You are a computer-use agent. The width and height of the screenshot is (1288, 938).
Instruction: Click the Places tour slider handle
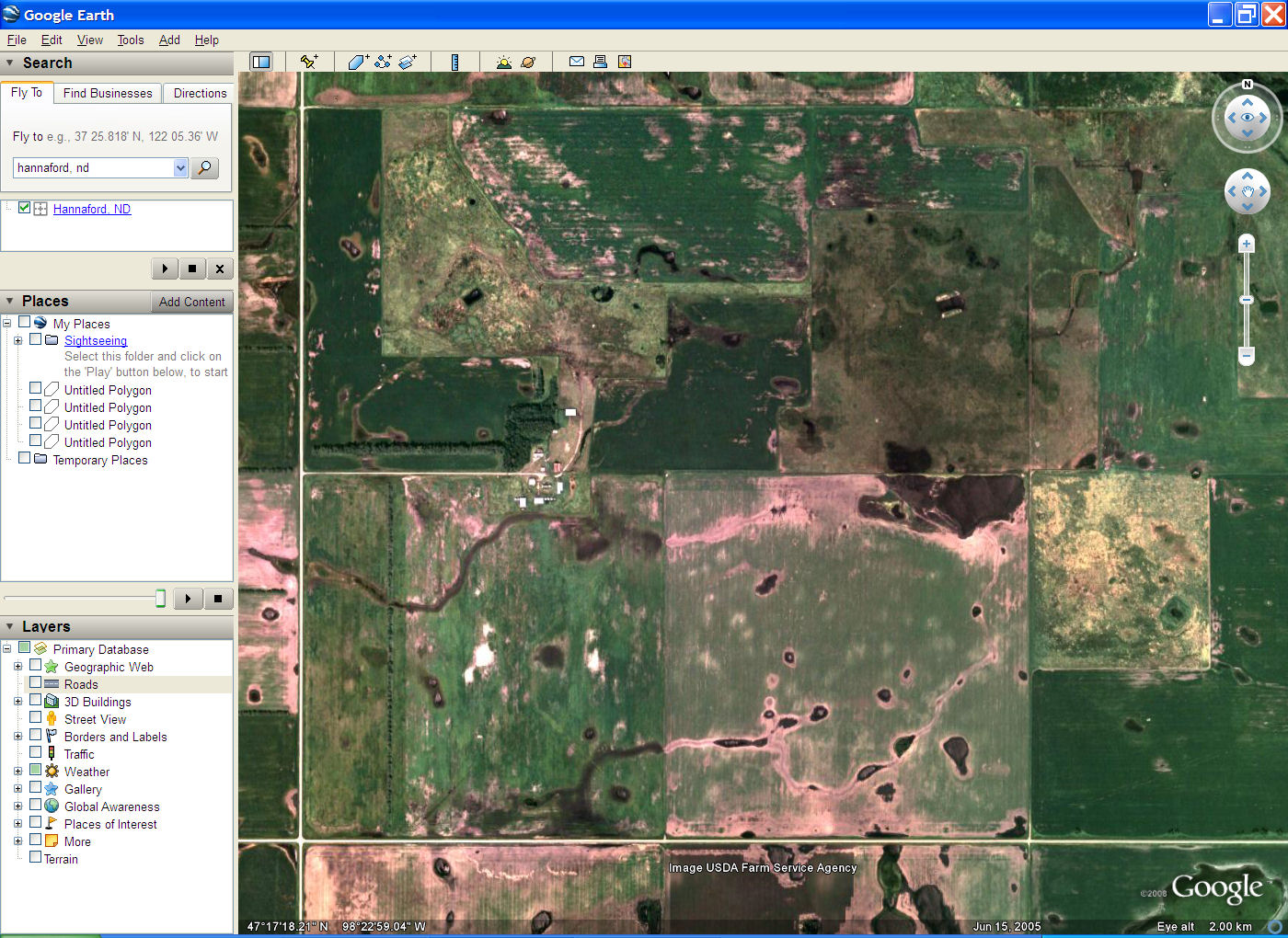[x=160, y=599]
